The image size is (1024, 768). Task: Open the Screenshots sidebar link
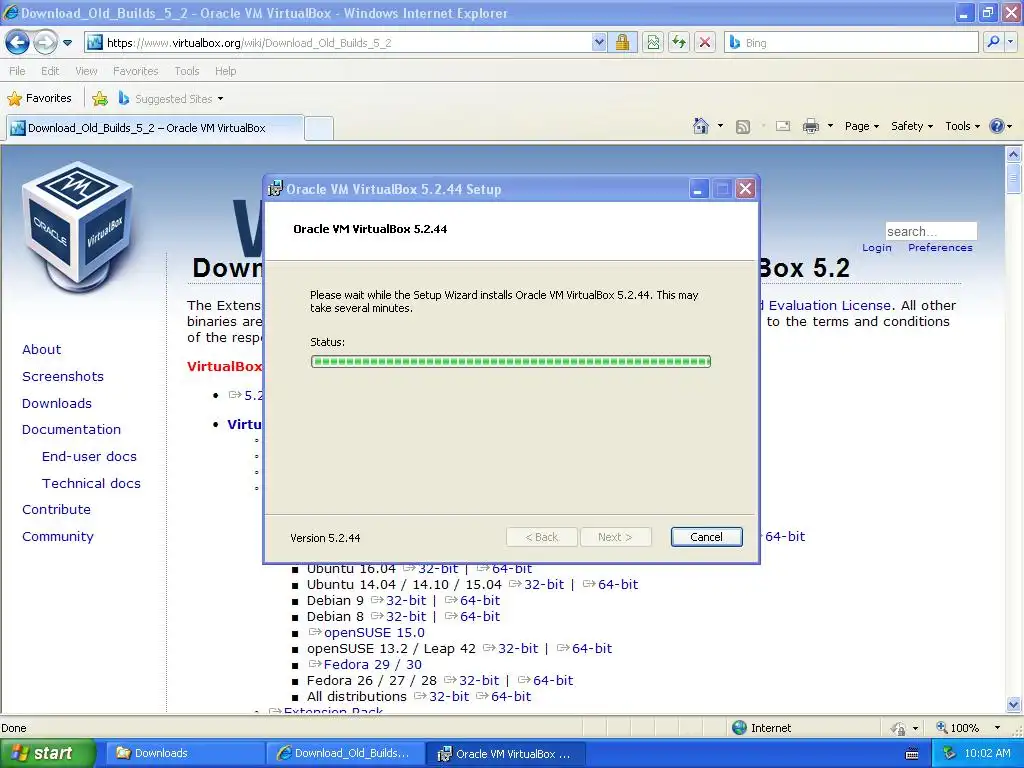(x=63, y=376)
